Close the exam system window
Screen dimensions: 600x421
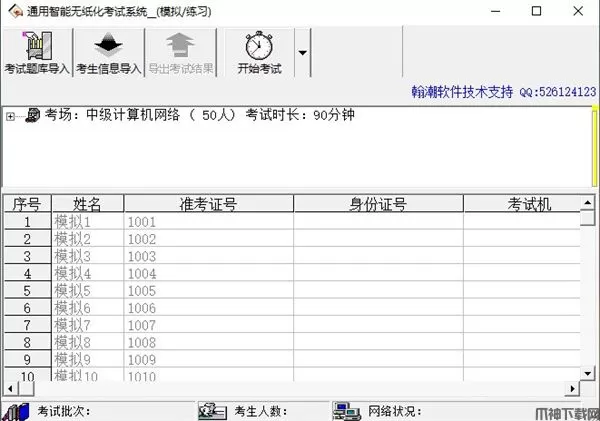pyautogui.click(x=578, y=11)
